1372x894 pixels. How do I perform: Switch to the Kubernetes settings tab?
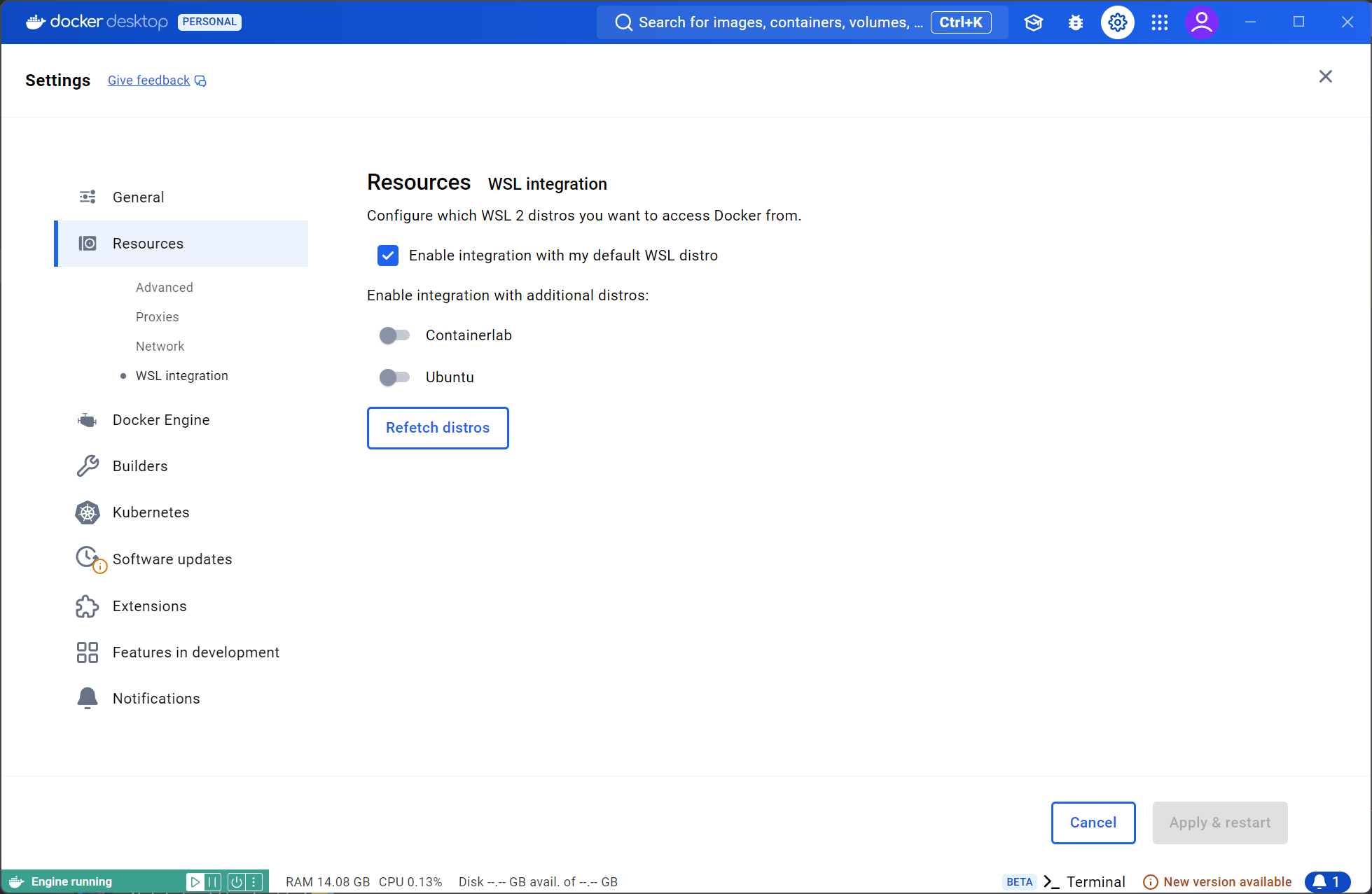(151, 512)
